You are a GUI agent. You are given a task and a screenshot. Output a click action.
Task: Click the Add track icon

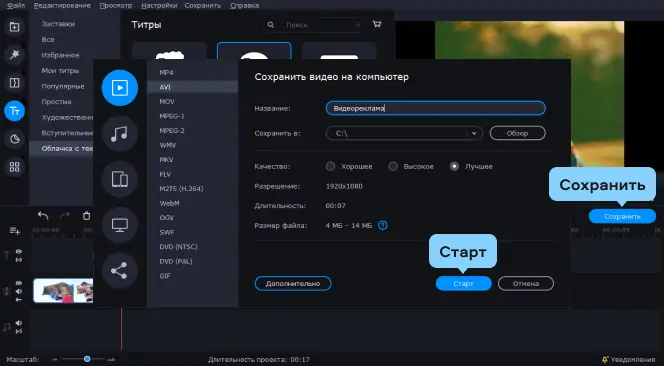coord(14,231)
